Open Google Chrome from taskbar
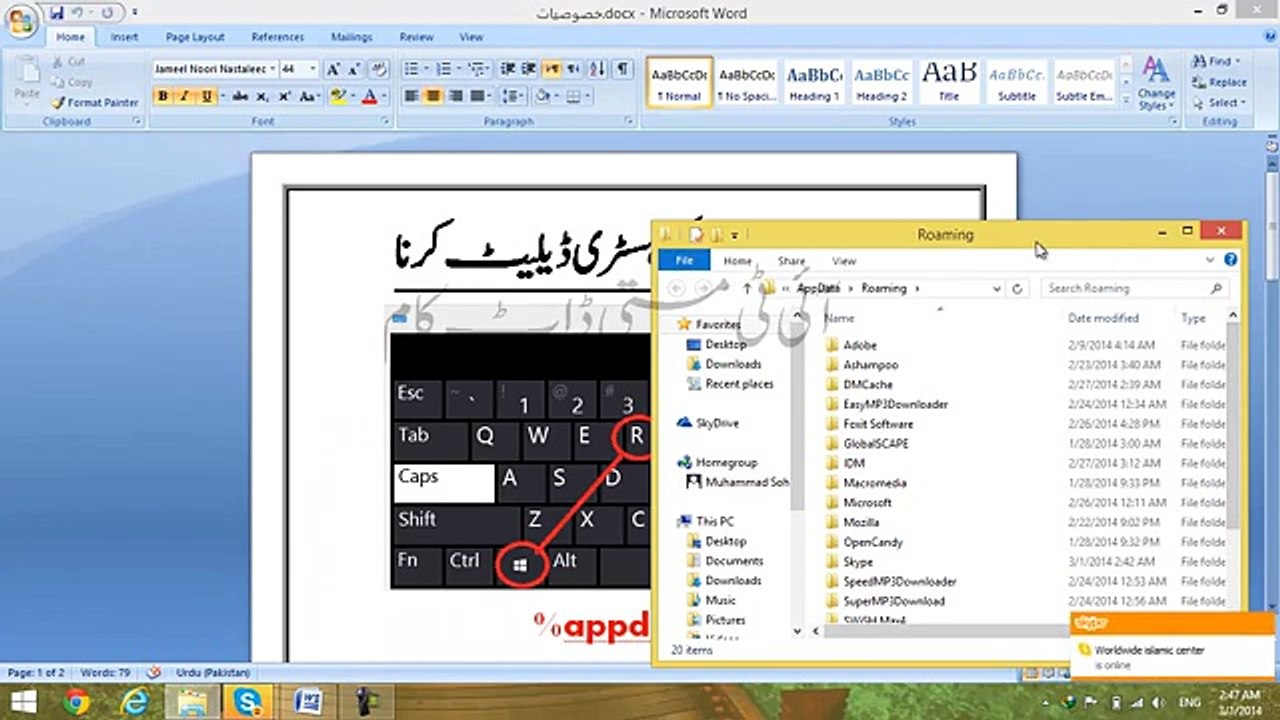 (76, 702)
